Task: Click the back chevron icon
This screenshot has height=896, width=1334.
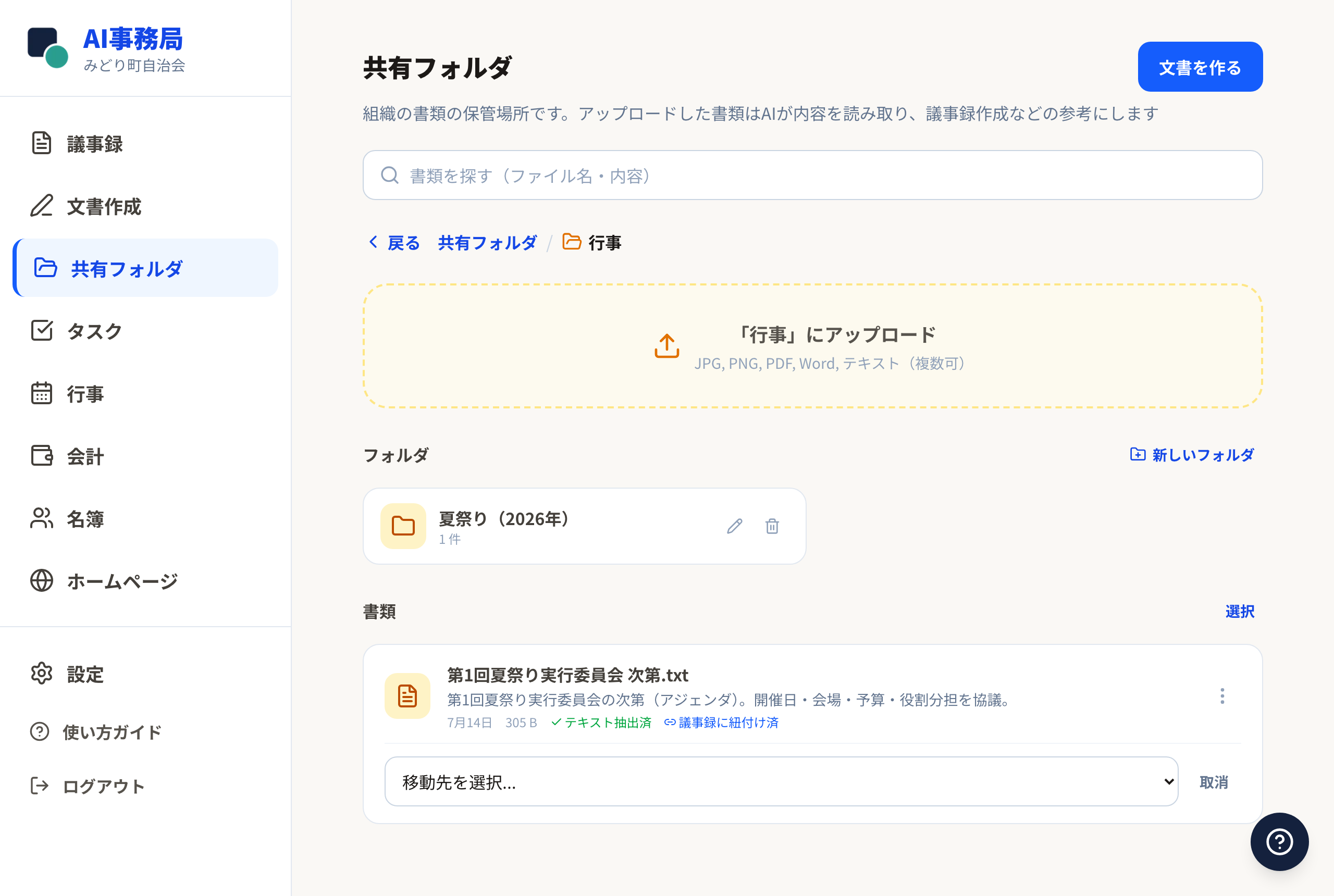Action: pyautogui.click(x=373, y=242)
